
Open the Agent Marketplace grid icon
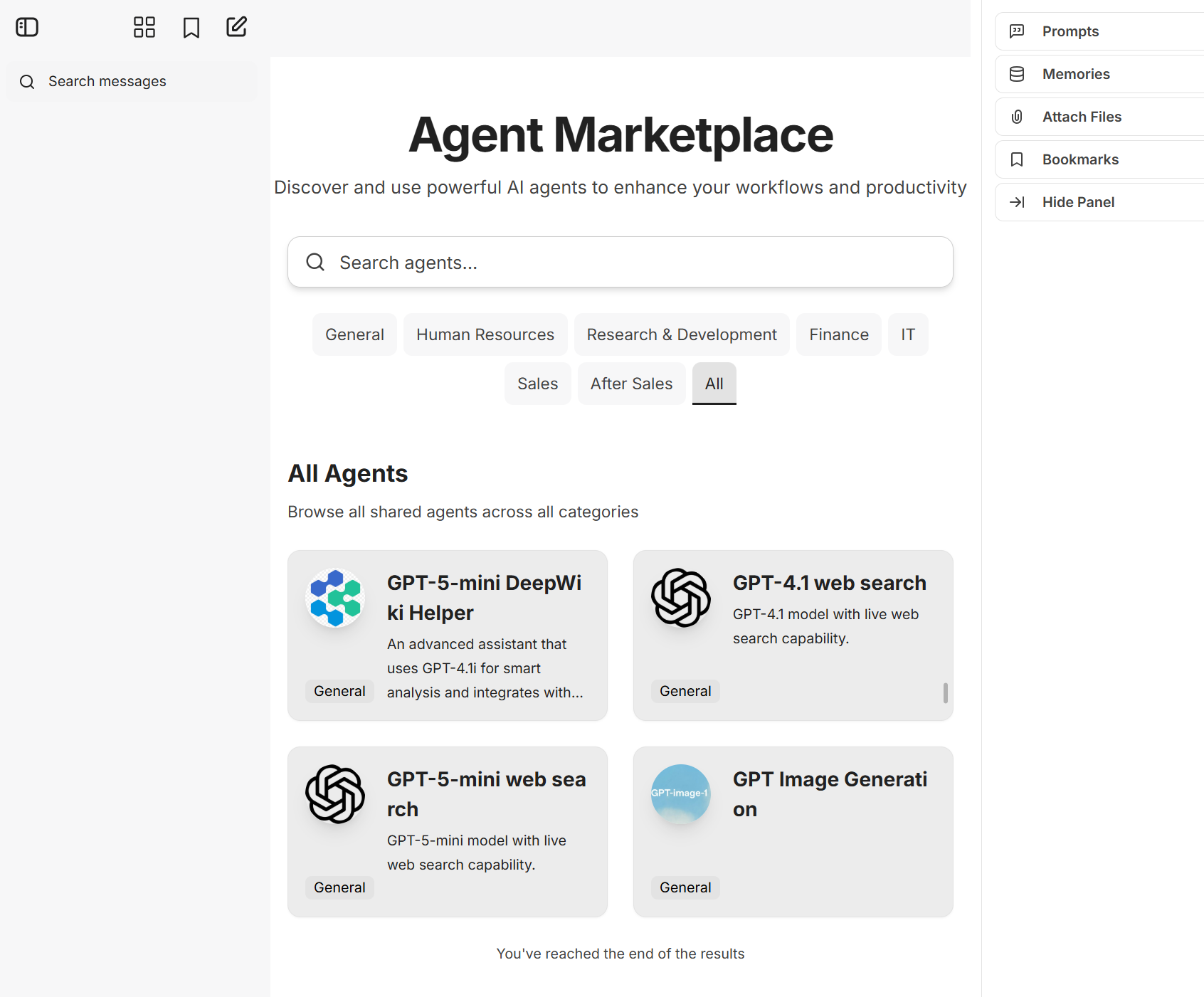[144, 27]
